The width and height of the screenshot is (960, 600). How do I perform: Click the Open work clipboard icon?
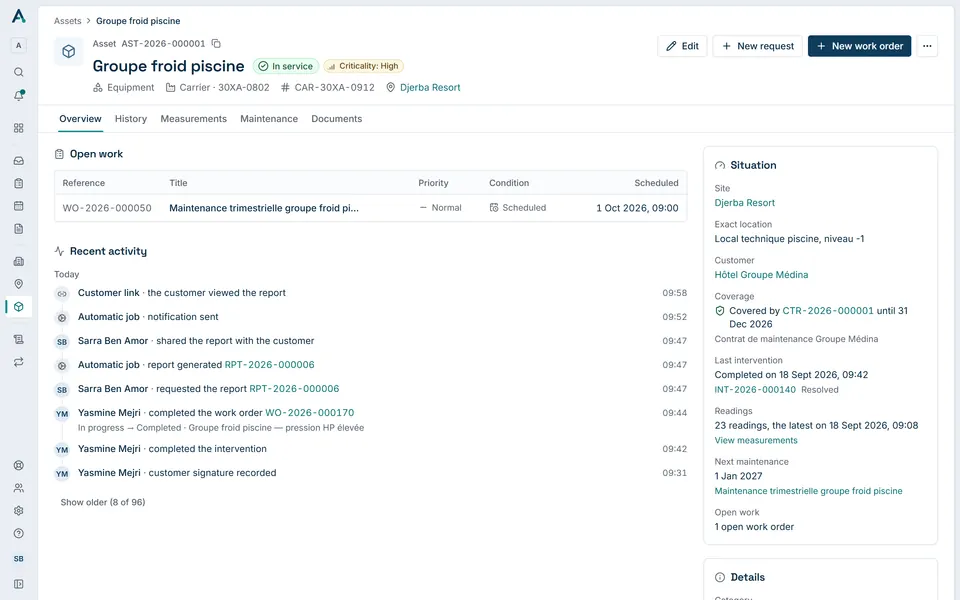coord(59,154)
